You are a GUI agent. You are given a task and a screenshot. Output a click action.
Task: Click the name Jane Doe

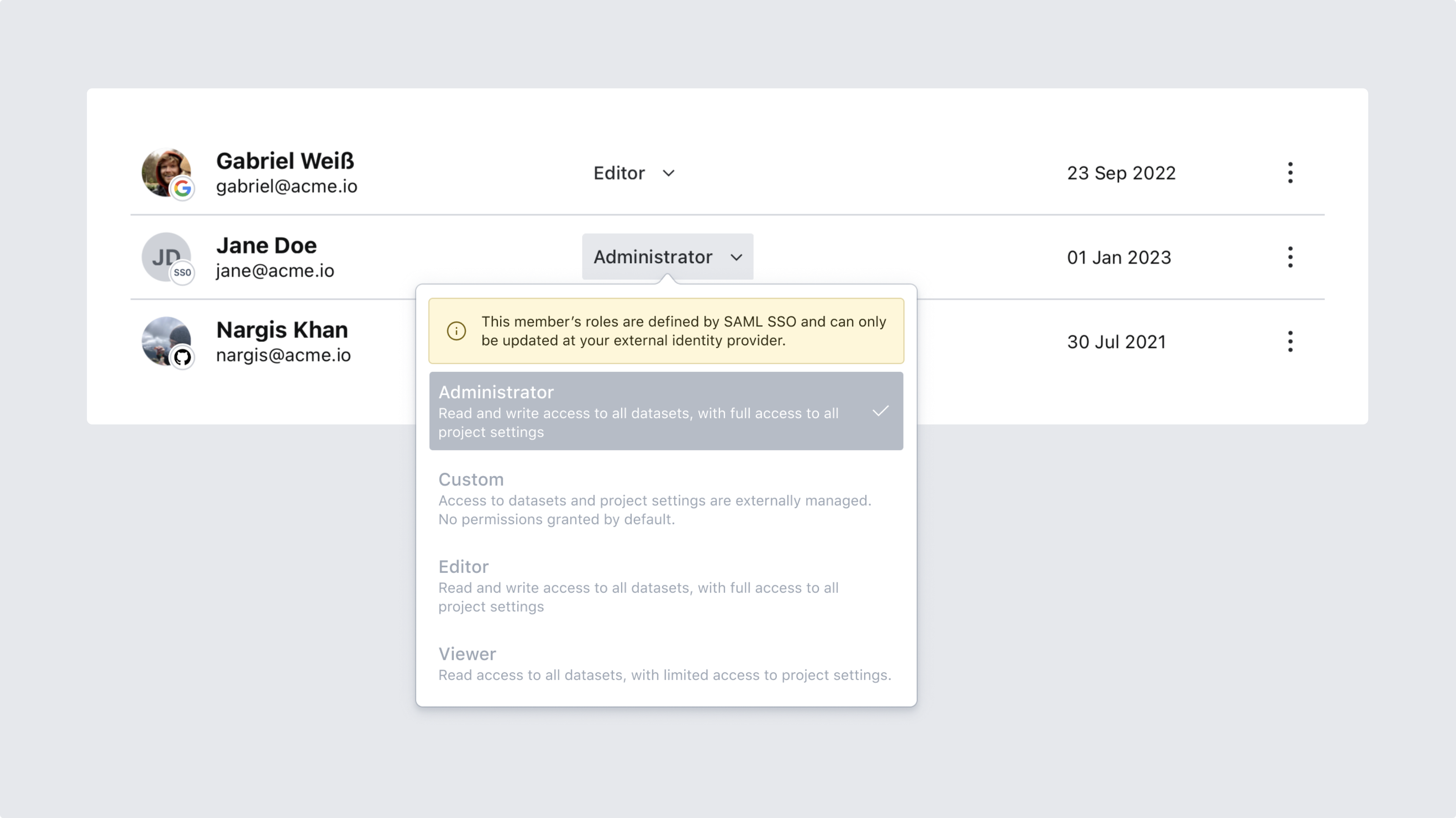[266, 245]
